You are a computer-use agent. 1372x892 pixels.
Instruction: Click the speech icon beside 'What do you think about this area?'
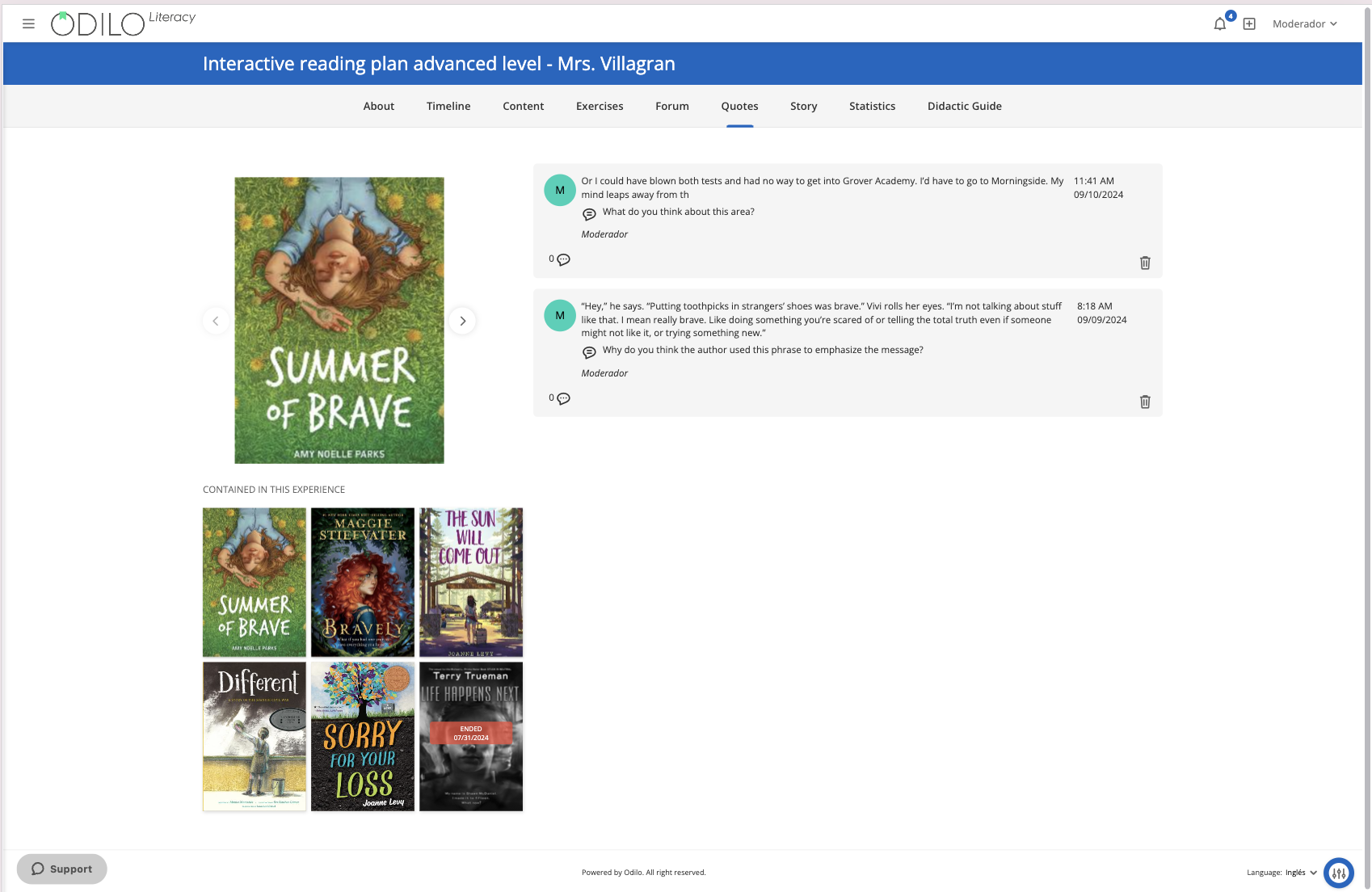[x=589, y=214]
